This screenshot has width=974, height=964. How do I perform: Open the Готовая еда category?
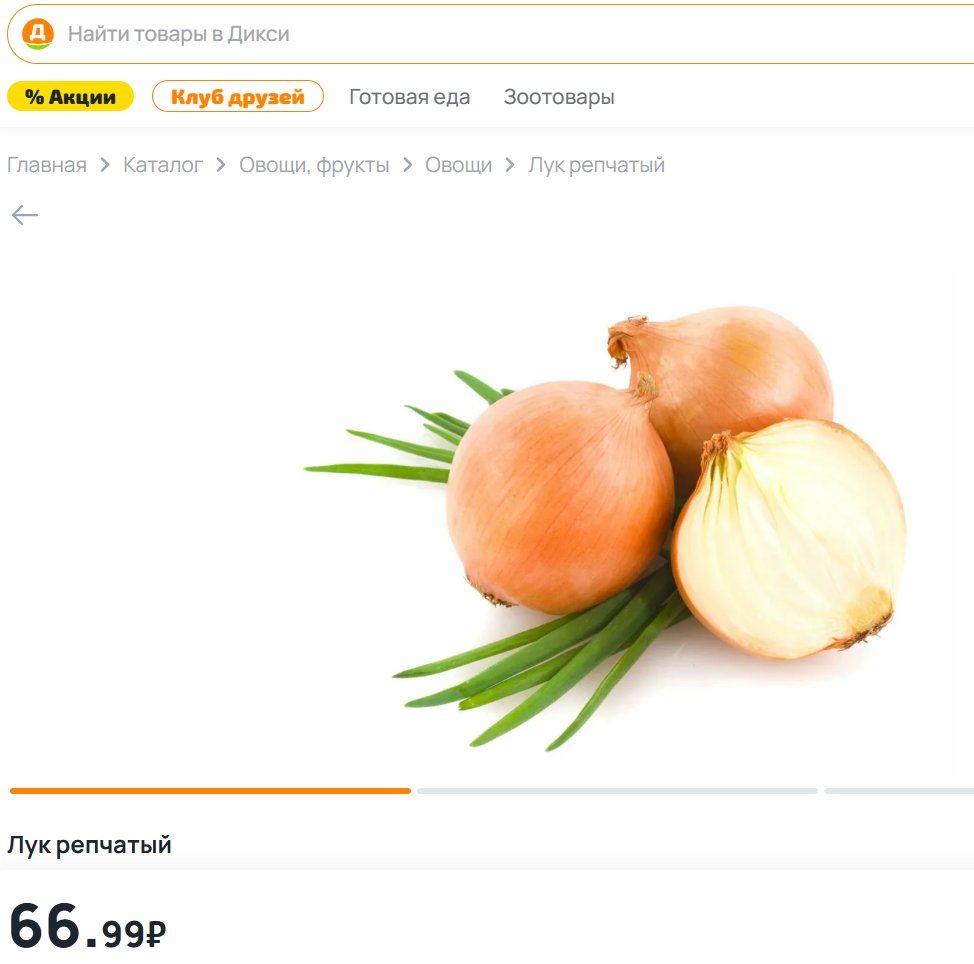click(409, 97)
